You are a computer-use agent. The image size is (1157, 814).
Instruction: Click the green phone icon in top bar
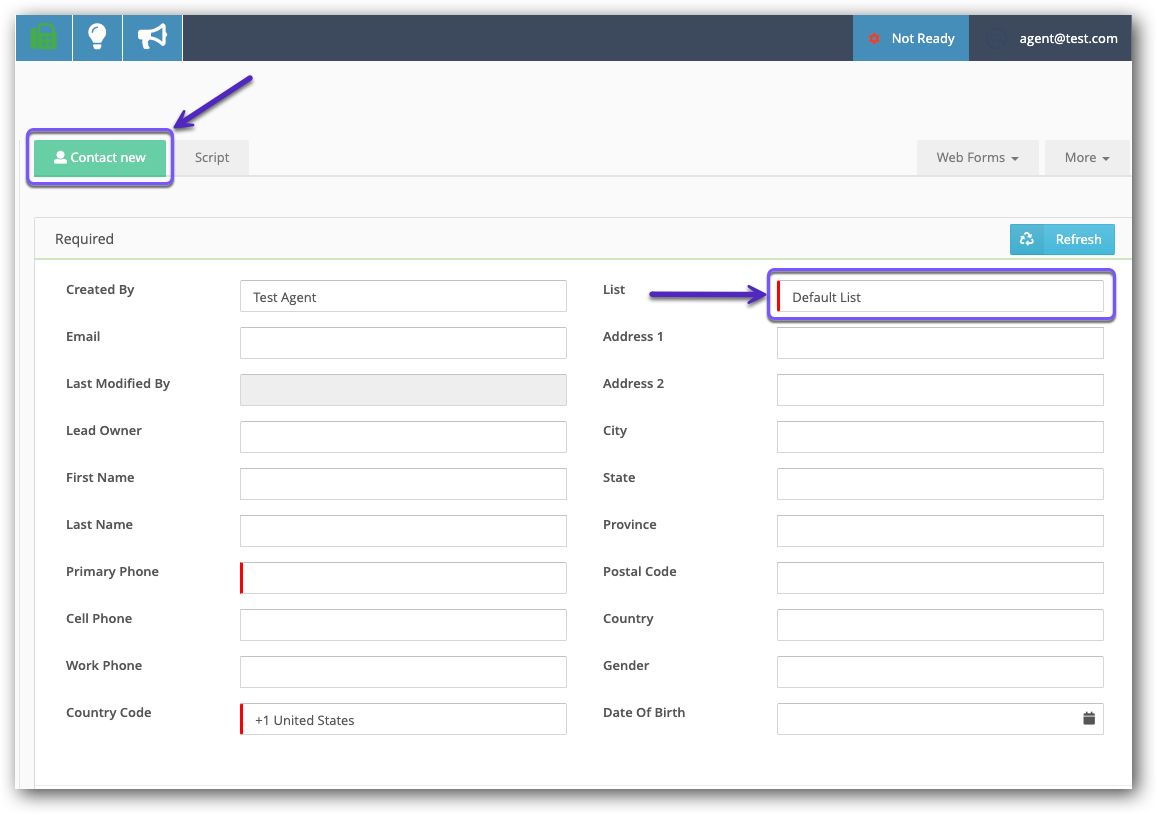tap(43, 38)
